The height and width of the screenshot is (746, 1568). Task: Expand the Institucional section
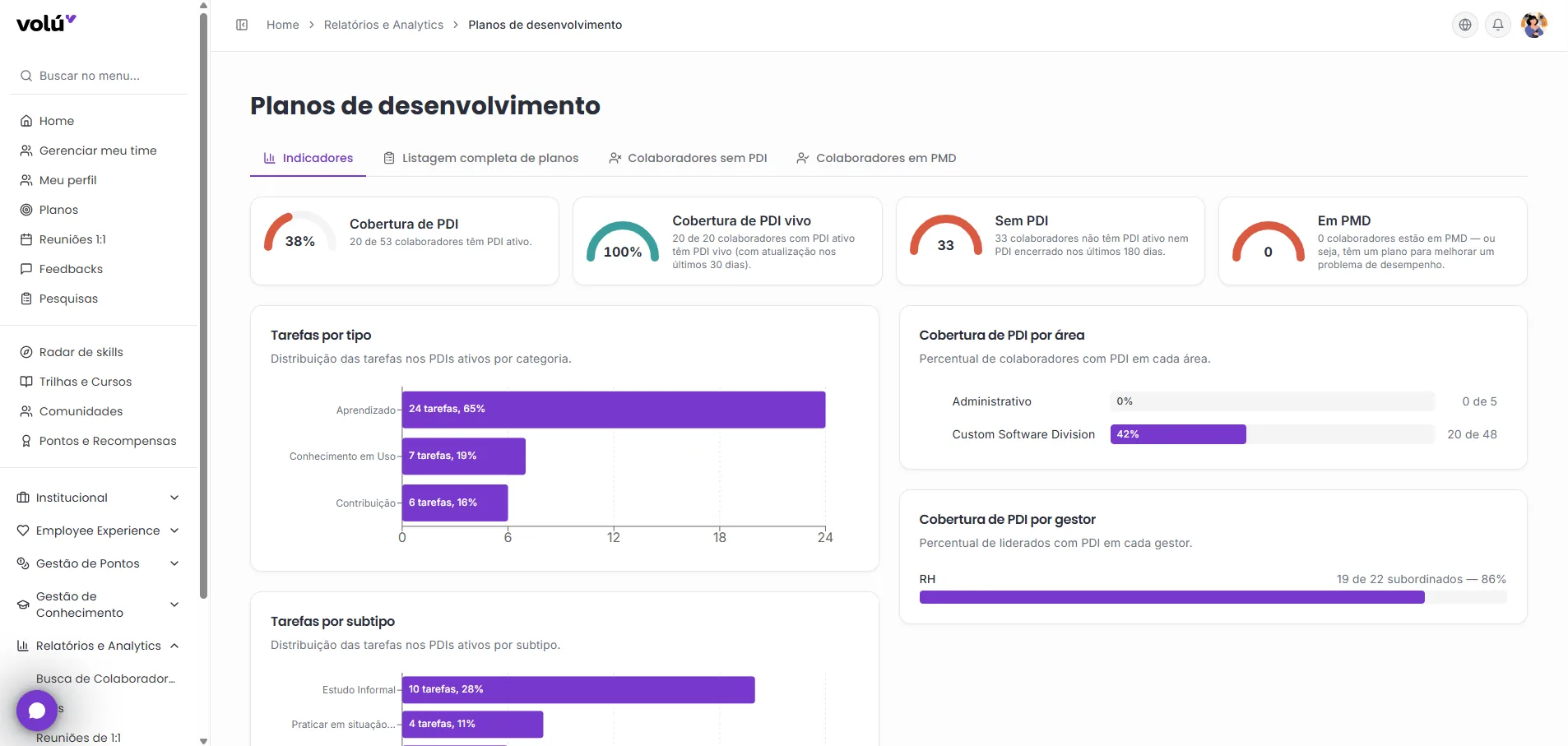(x=98, y=498)
